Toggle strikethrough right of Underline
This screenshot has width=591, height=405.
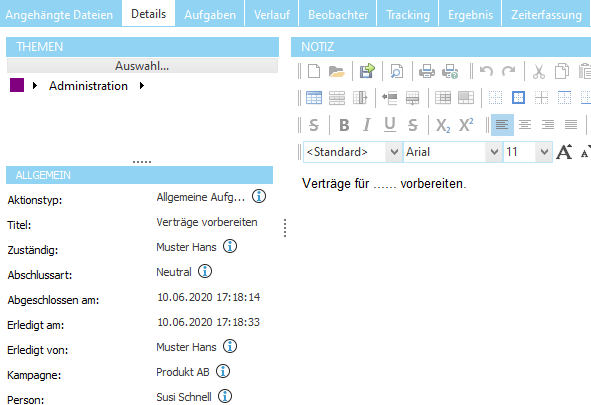pos(413,125)
